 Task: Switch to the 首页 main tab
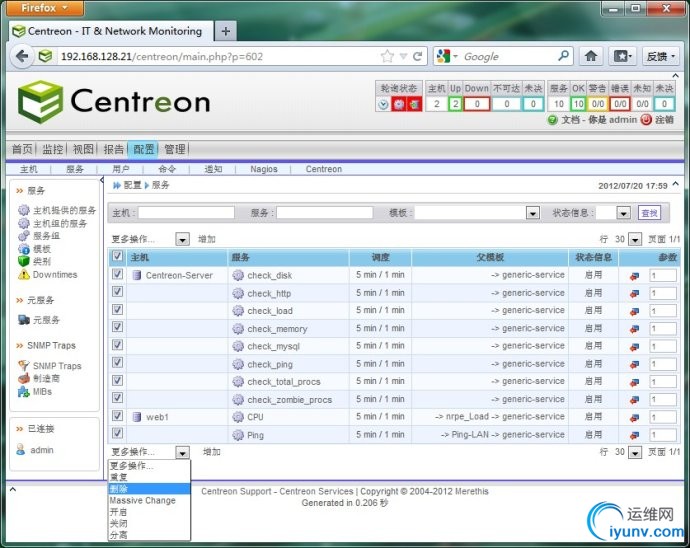[22, 149]
